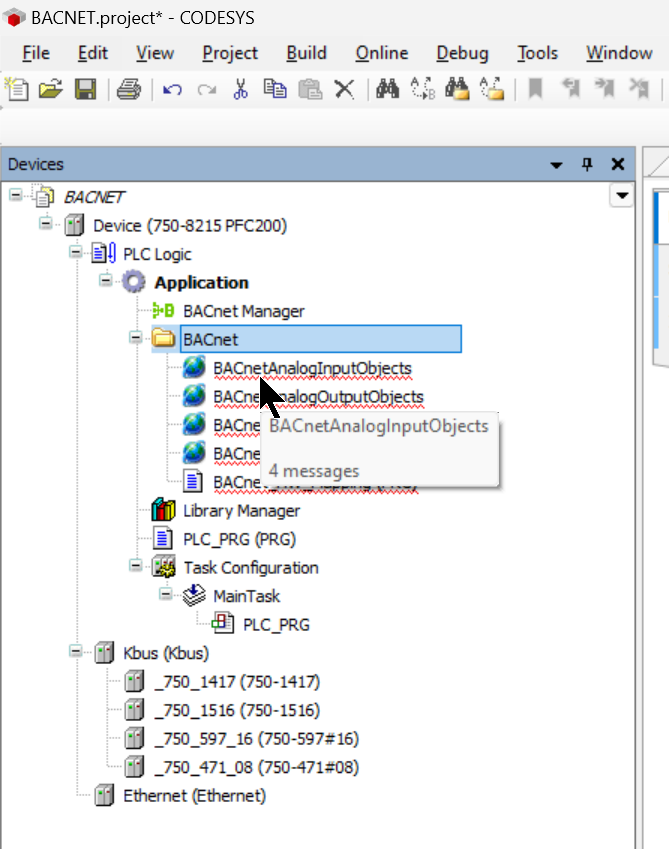This screenshot has height=849, width=669.
Task: Collapse the Device (750-8215 PFC200) node
Action: 46,223
